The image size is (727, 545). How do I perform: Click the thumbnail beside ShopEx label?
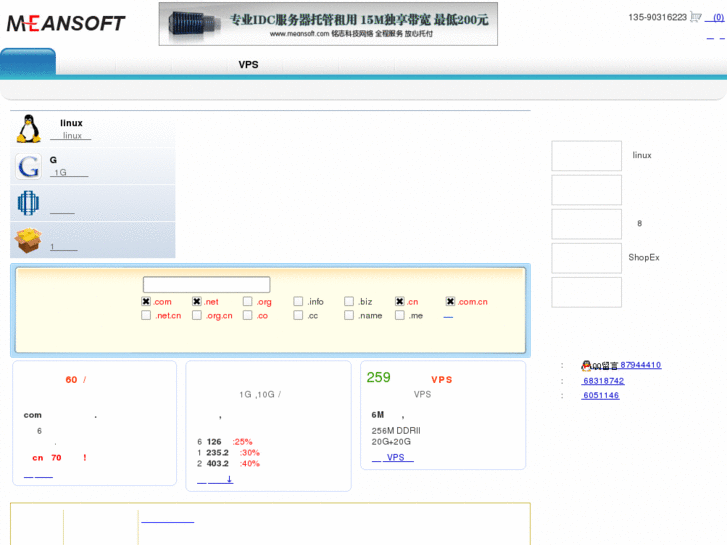[x=587, y=258]
